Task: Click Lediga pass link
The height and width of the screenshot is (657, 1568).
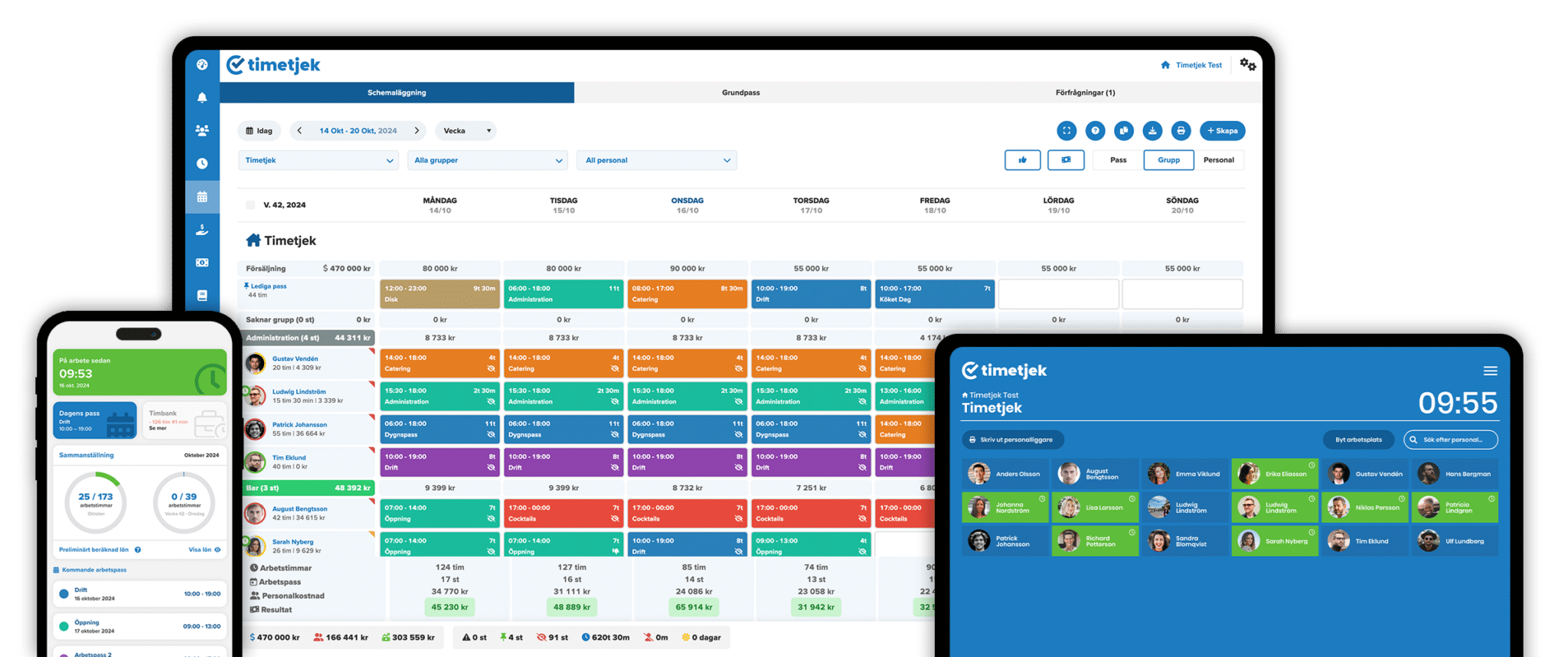Action: click(268, 286)
